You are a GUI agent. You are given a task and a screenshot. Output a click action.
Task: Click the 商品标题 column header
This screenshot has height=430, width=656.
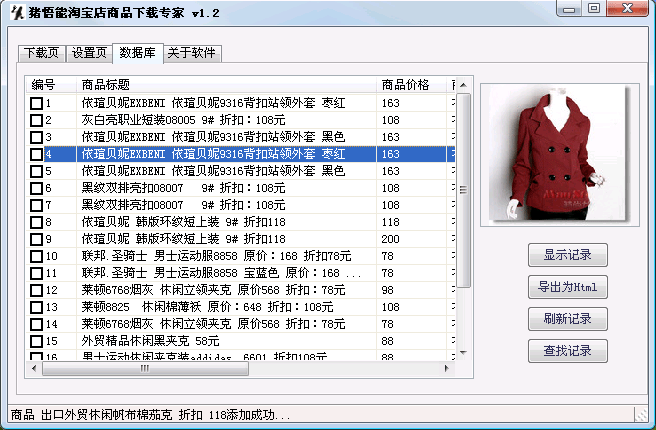point(226,85)
